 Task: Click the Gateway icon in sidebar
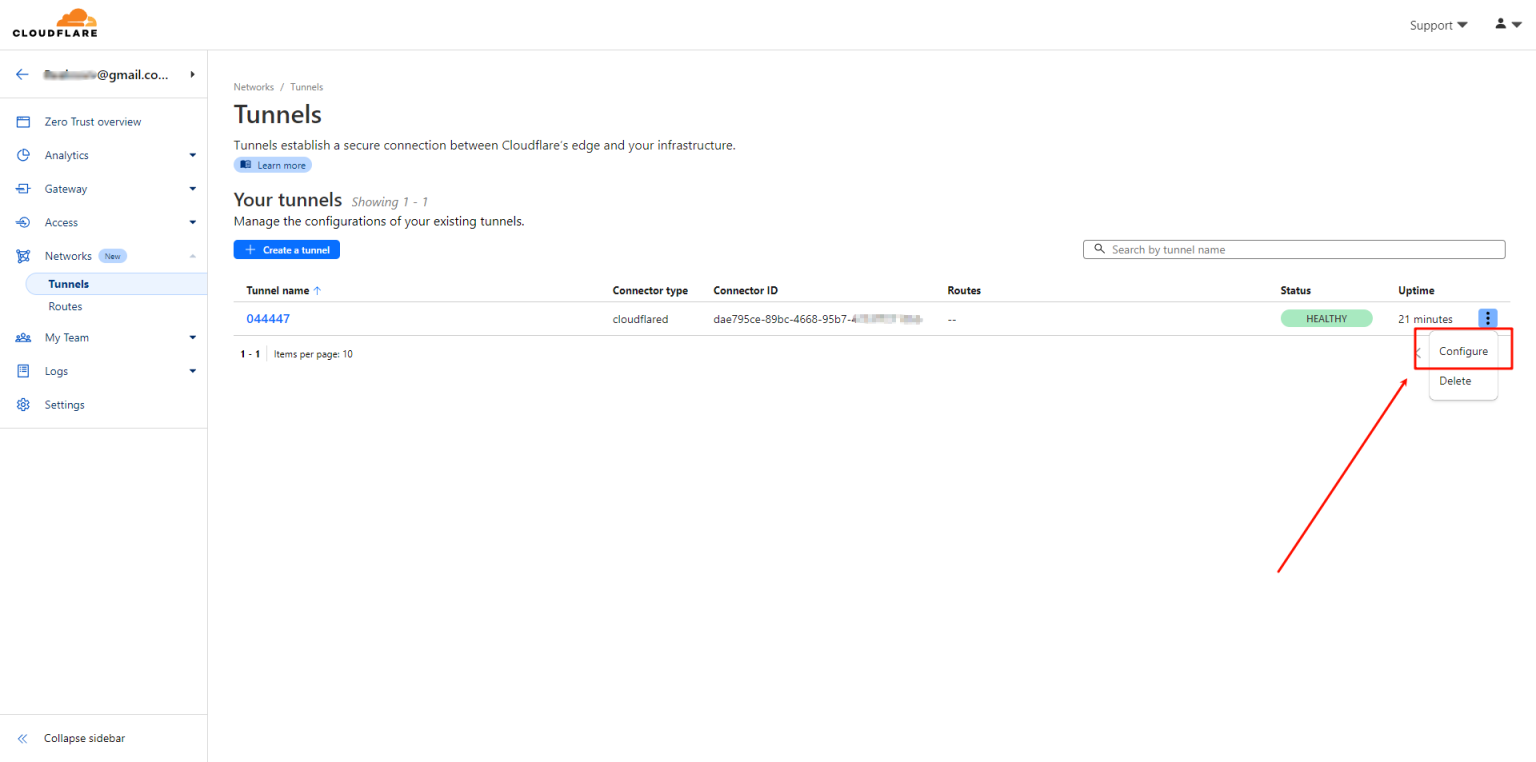click(23, 189)
